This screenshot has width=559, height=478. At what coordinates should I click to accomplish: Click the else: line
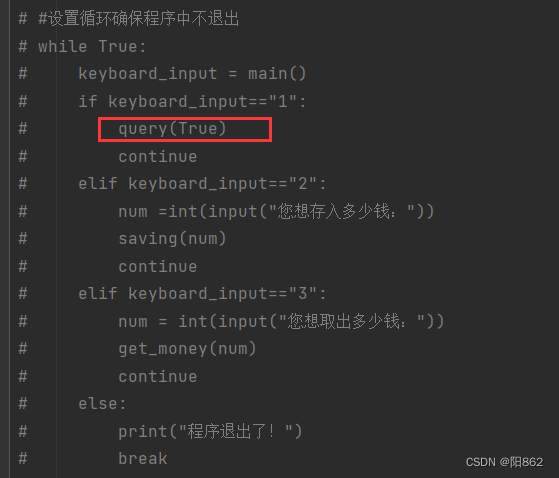coord(102,404)
